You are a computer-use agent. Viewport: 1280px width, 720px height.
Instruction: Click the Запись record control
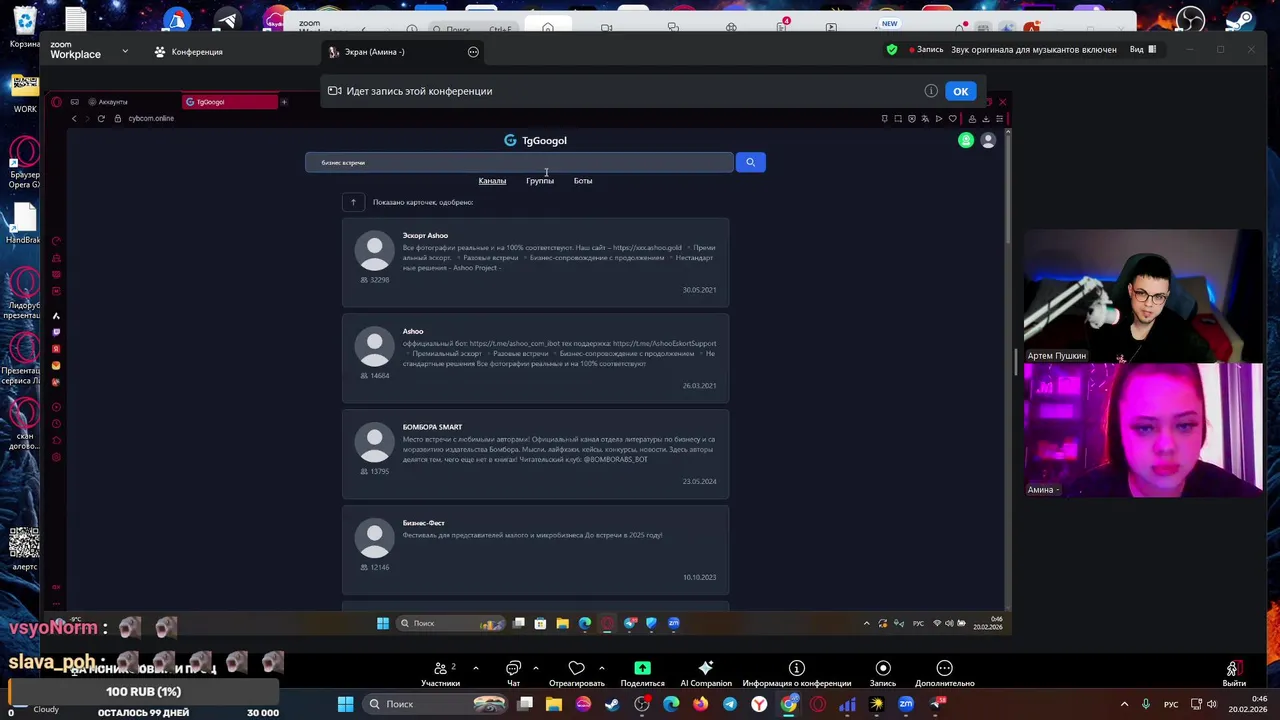pyautogui.click(x=883, y=674)
